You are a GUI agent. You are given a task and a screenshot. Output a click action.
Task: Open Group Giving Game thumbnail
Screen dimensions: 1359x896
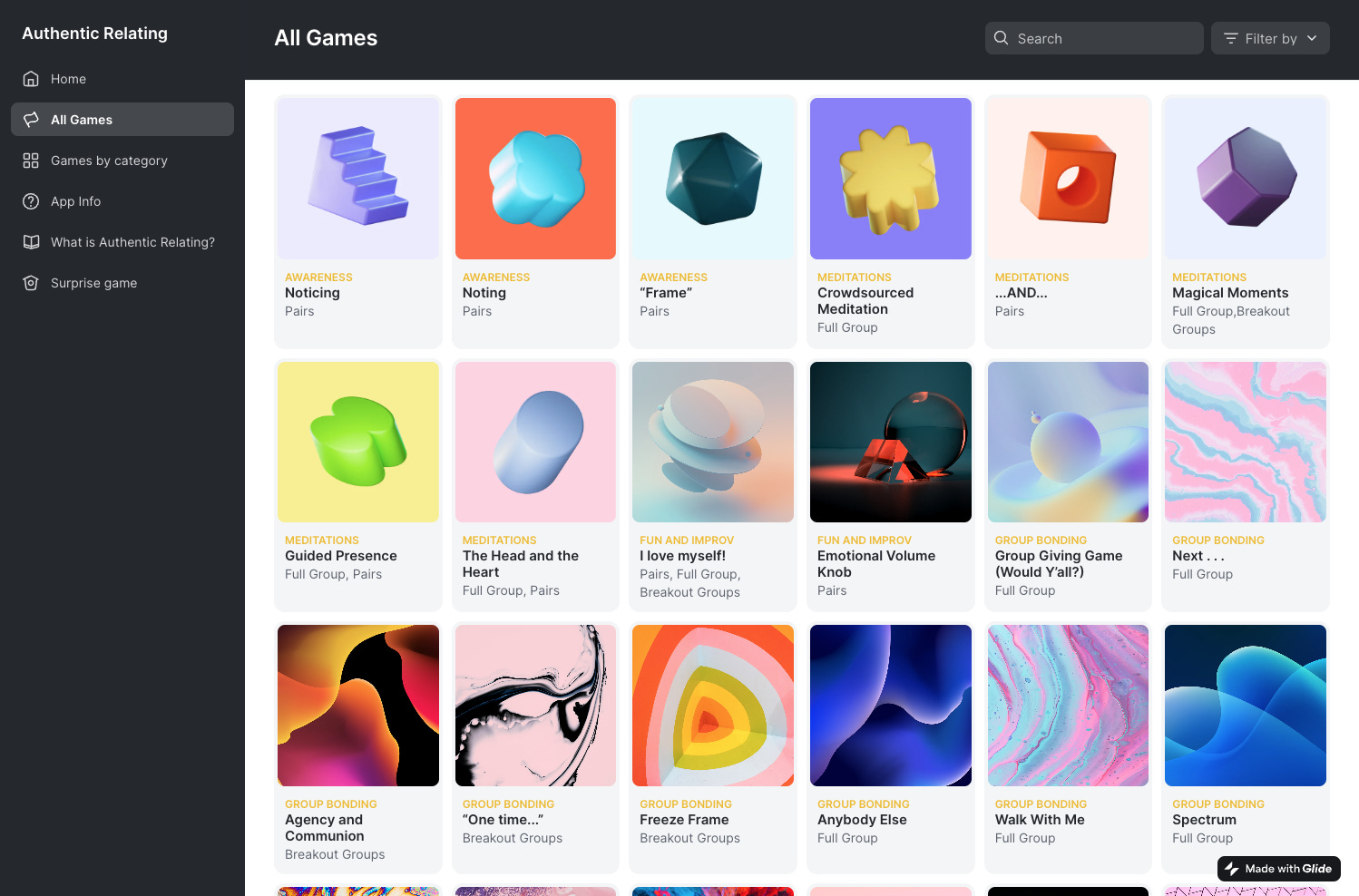click(1068, 442)
